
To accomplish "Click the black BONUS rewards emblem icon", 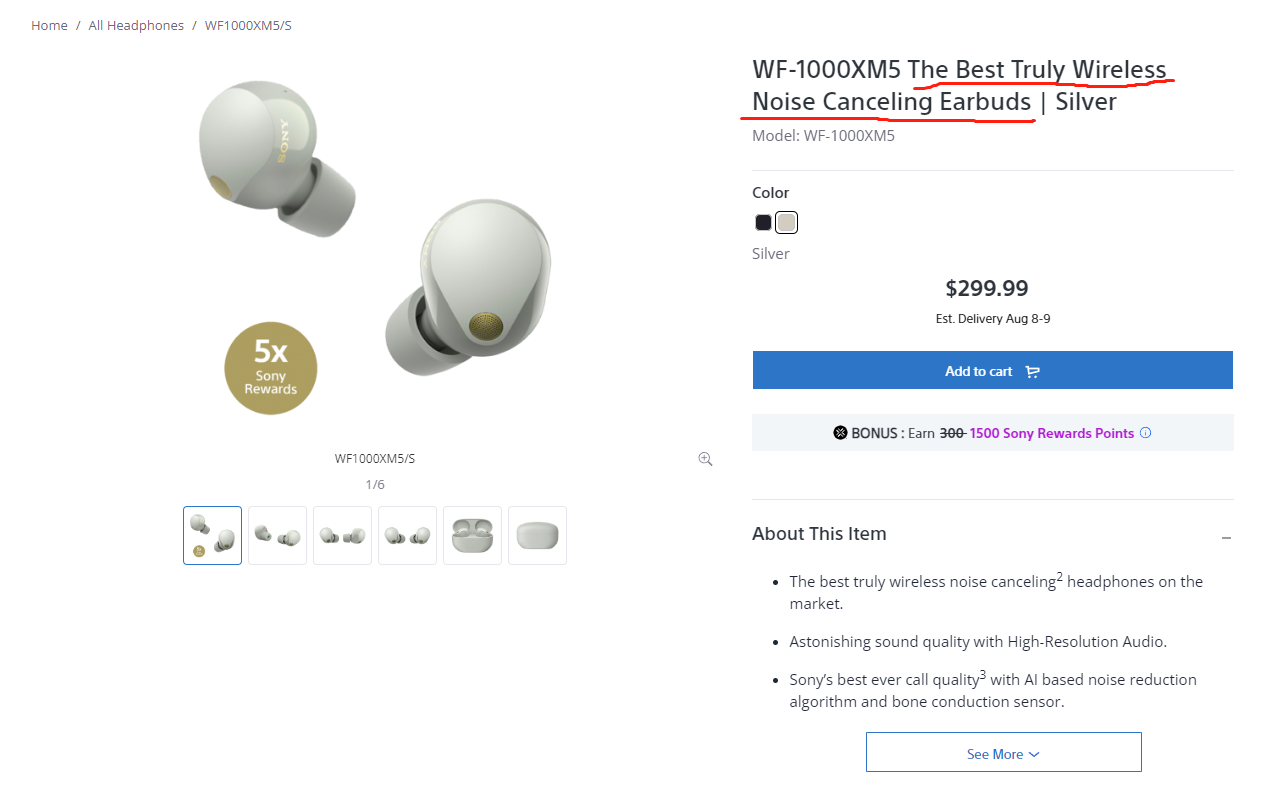I will (x=840, y=433).
